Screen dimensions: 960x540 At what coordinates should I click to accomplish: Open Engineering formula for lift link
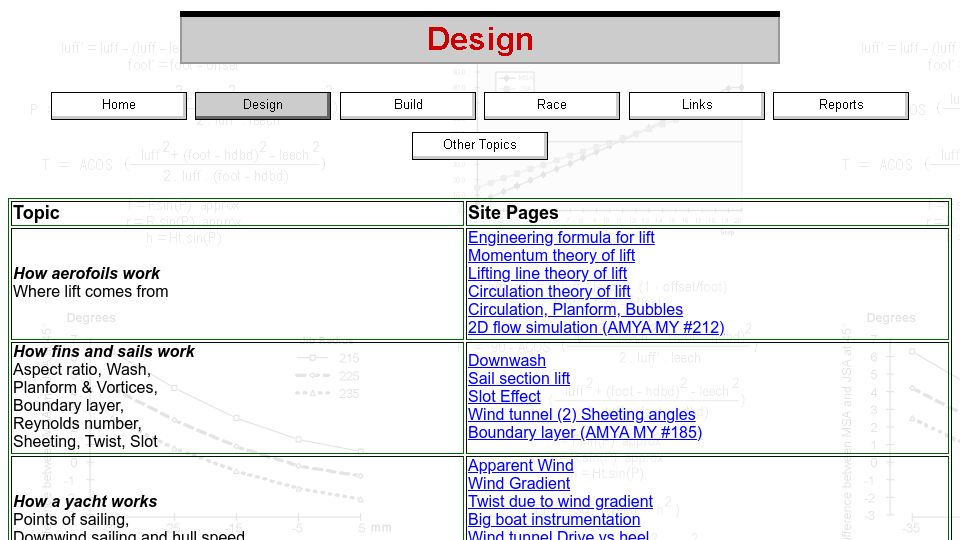[x=561, y=238]
